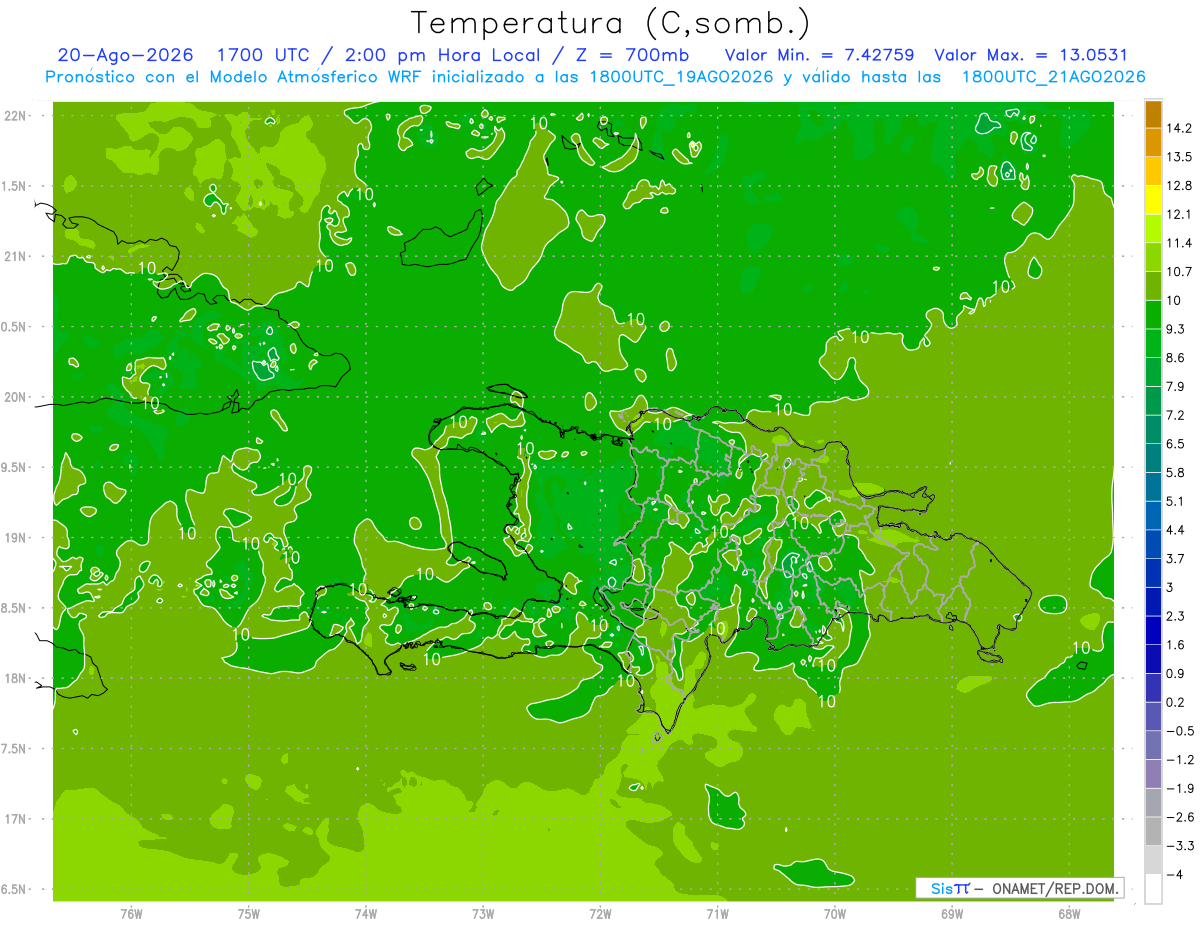Click the '13.5' colorbar value
This screenshot has height=927, width=1200.
(x=1179, y=157)
